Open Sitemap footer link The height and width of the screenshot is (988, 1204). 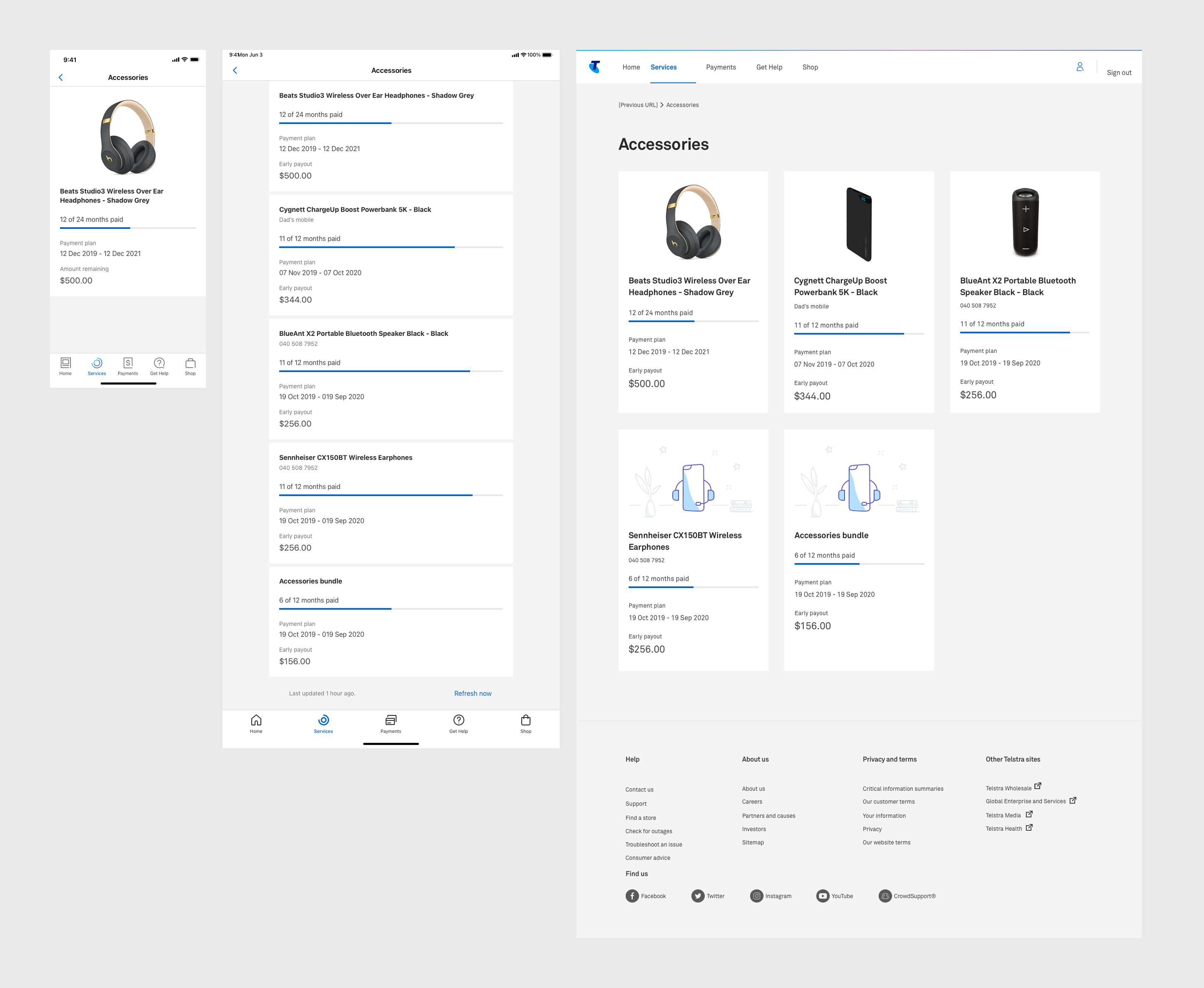point(753,842)
